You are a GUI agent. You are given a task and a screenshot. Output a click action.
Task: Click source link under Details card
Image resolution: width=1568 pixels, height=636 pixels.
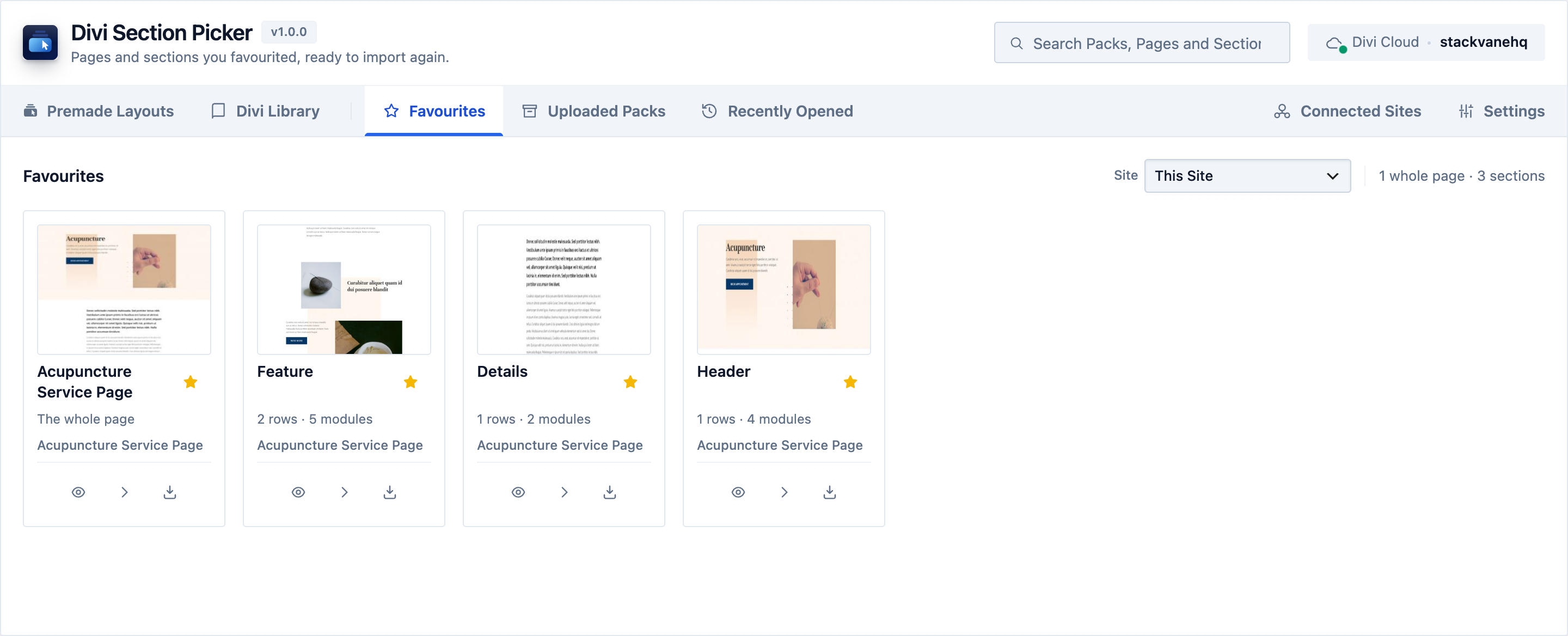click(559, 445)
